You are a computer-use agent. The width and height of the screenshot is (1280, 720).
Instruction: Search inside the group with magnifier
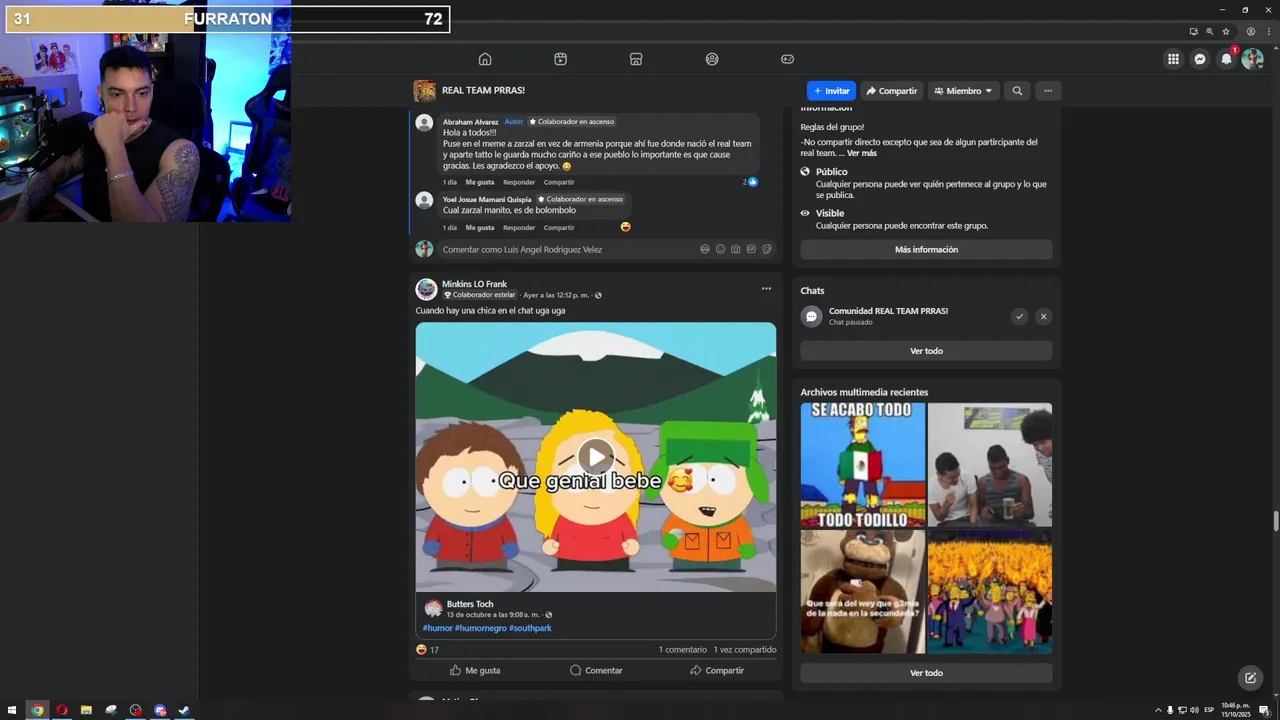pos(1017,91)
